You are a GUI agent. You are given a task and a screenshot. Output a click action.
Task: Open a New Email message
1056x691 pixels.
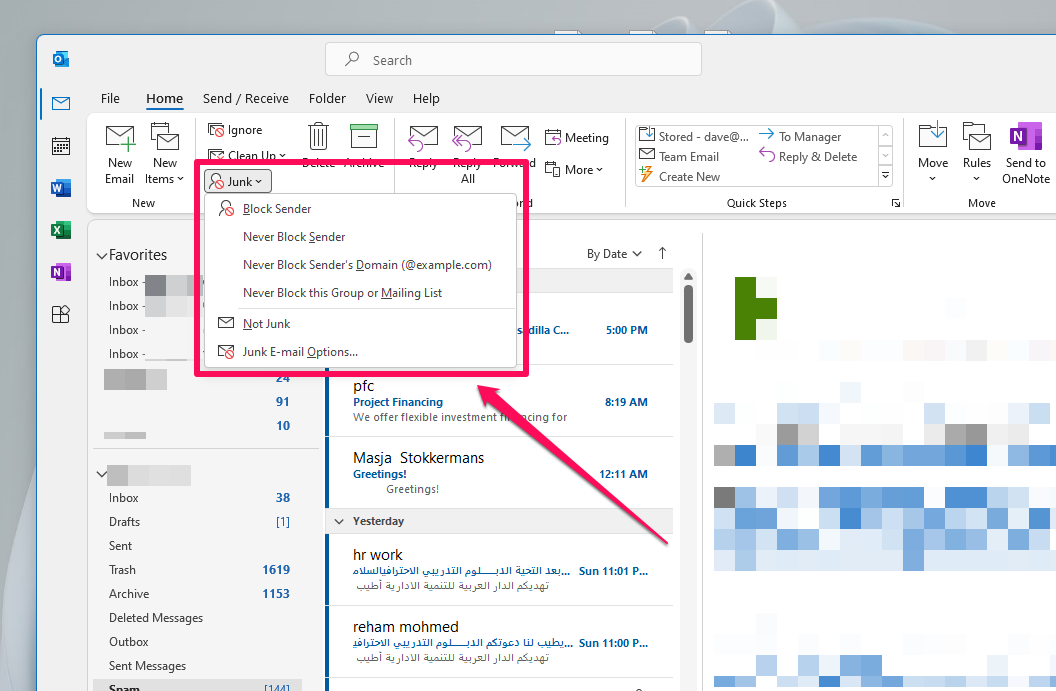click(119, 150)
